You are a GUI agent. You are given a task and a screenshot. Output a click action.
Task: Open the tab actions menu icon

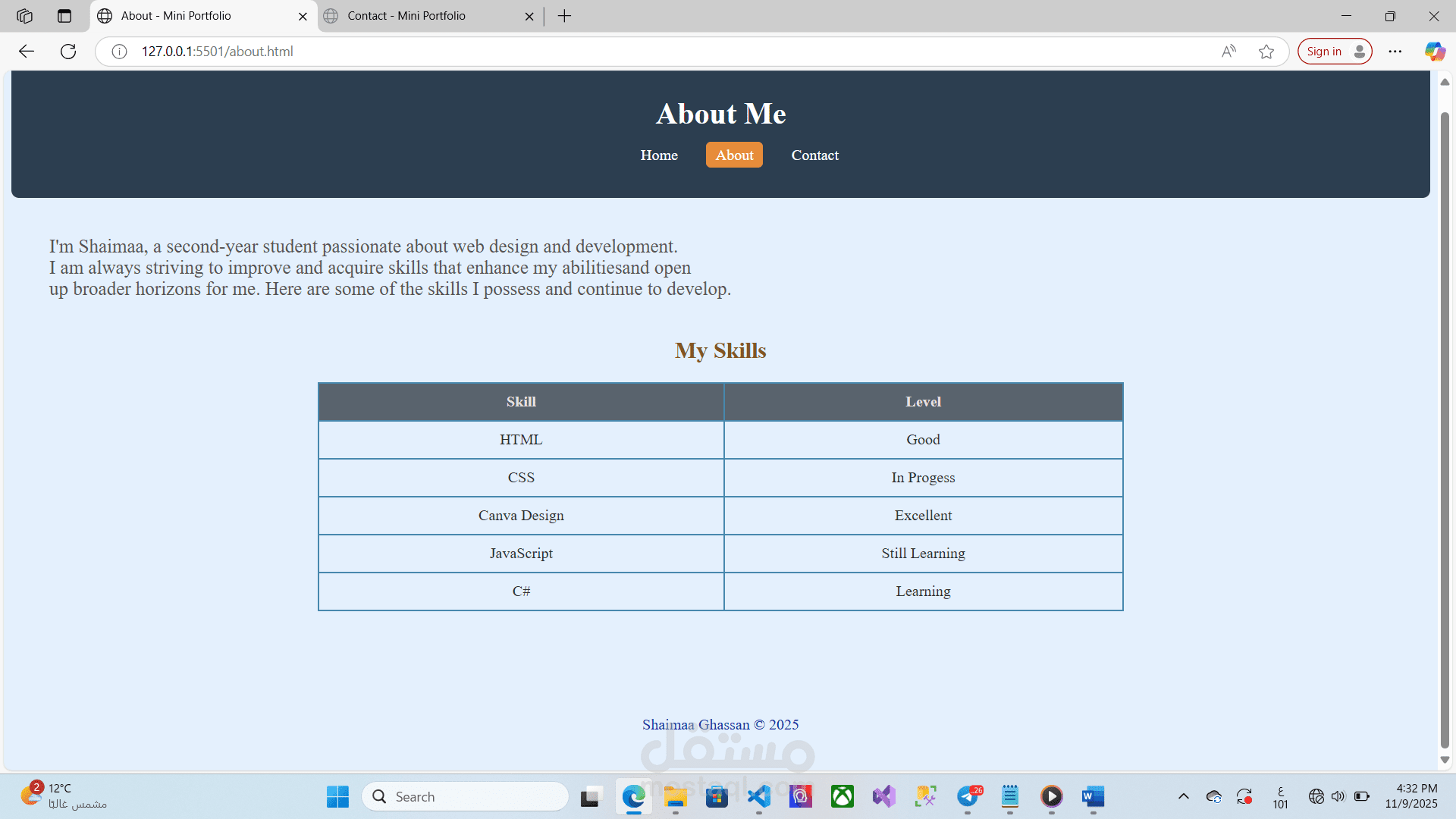pos(64,16)
